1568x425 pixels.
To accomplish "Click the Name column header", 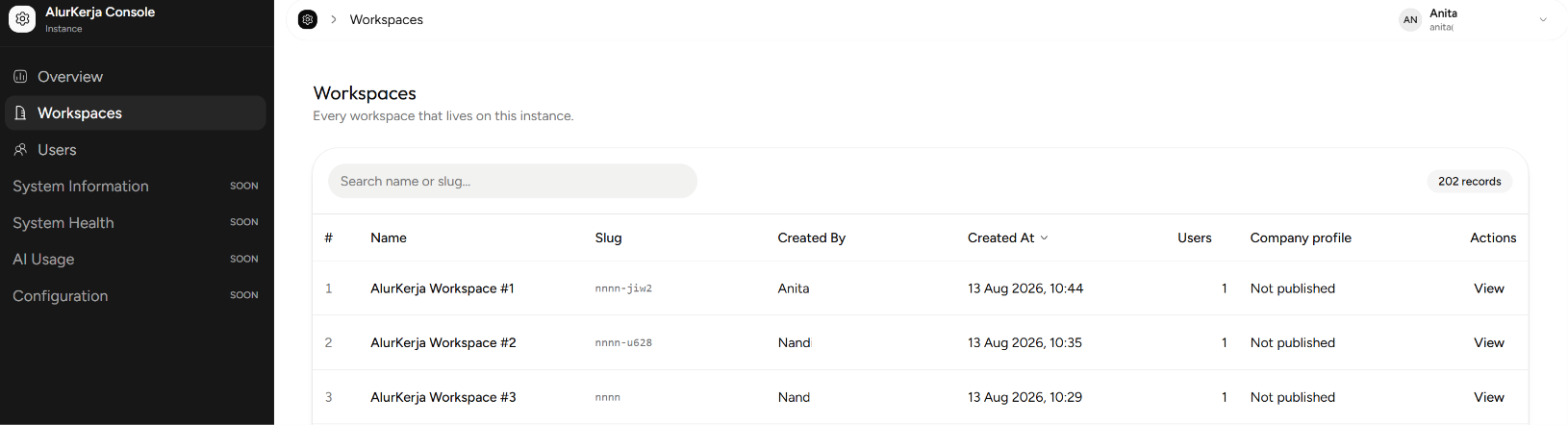I will click(x=389, y=237).
